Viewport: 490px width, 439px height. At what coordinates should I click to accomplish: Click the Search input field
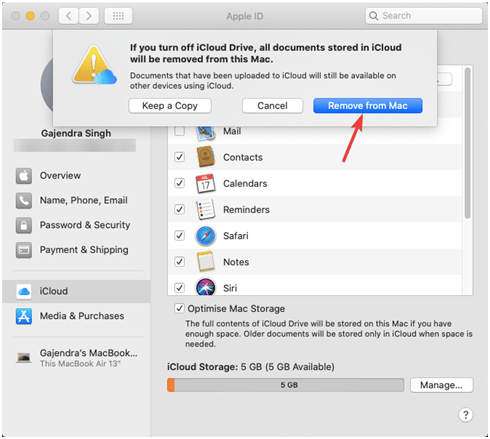pyautogui.click(x=424, y=16)
